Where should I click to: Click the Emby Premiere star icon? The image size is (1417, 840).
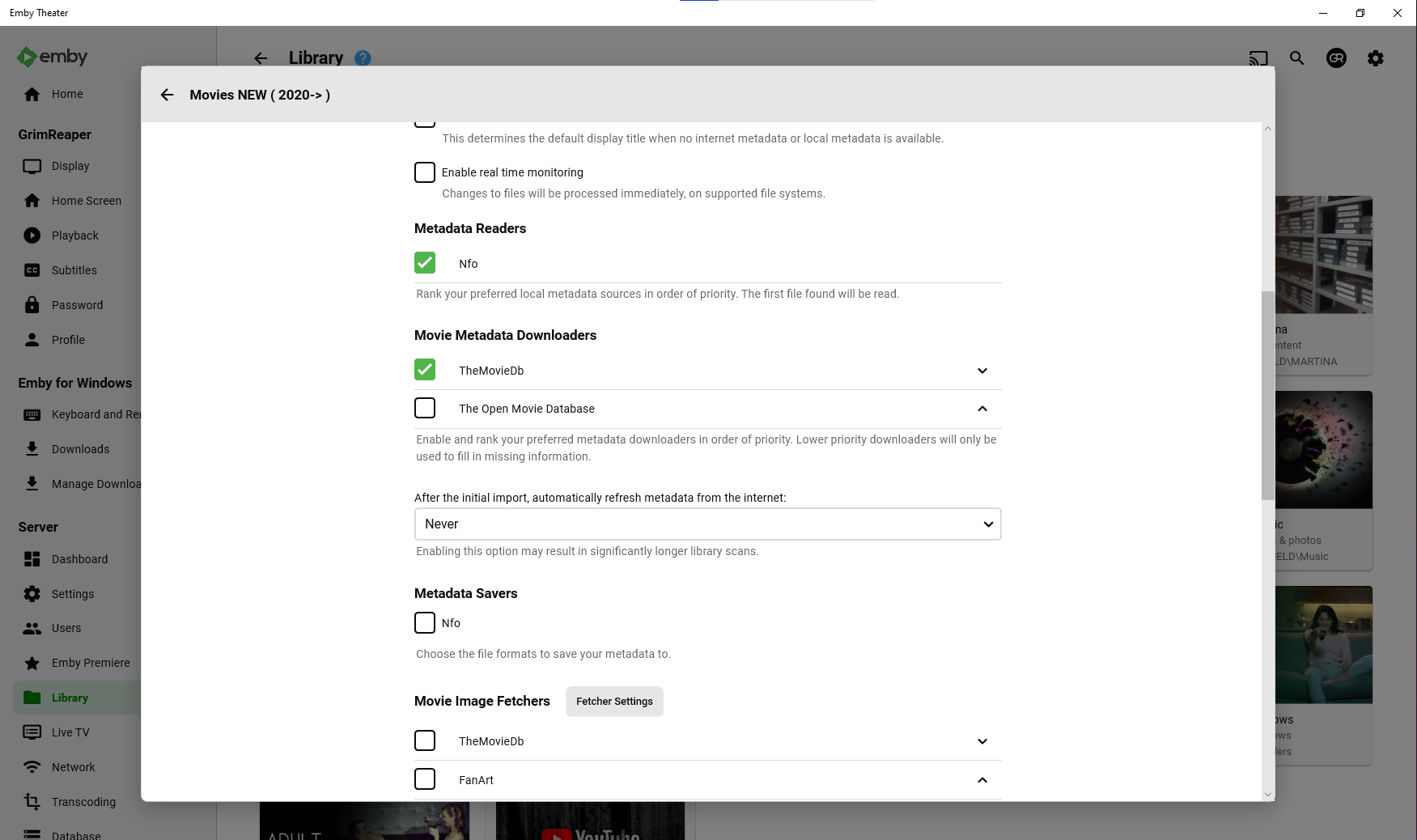pyautogui.click(x=32, y=663)
